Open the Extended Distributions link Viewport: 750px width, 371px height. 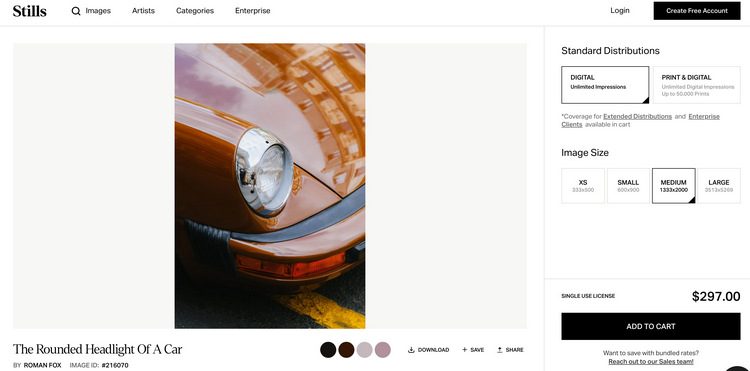pyautogui.click(x=638, y=117)
